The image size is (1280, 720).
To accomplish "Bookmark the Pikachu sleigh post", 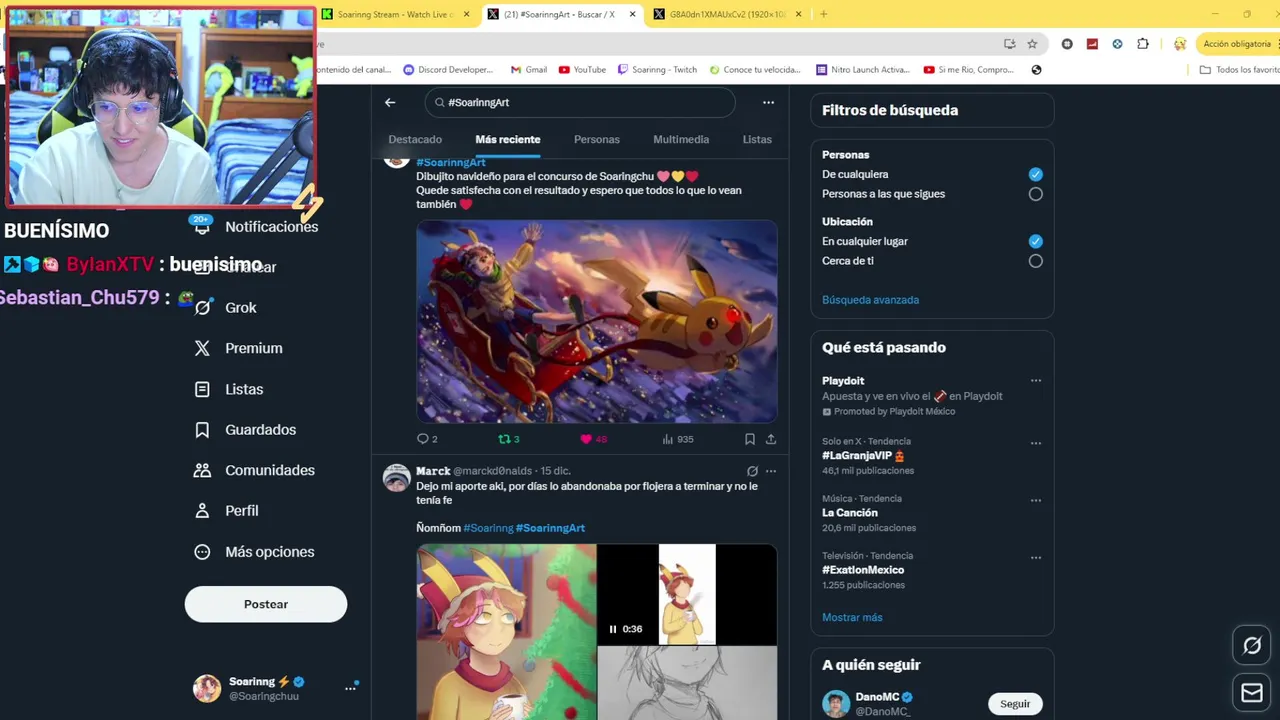I will point(749,439).
